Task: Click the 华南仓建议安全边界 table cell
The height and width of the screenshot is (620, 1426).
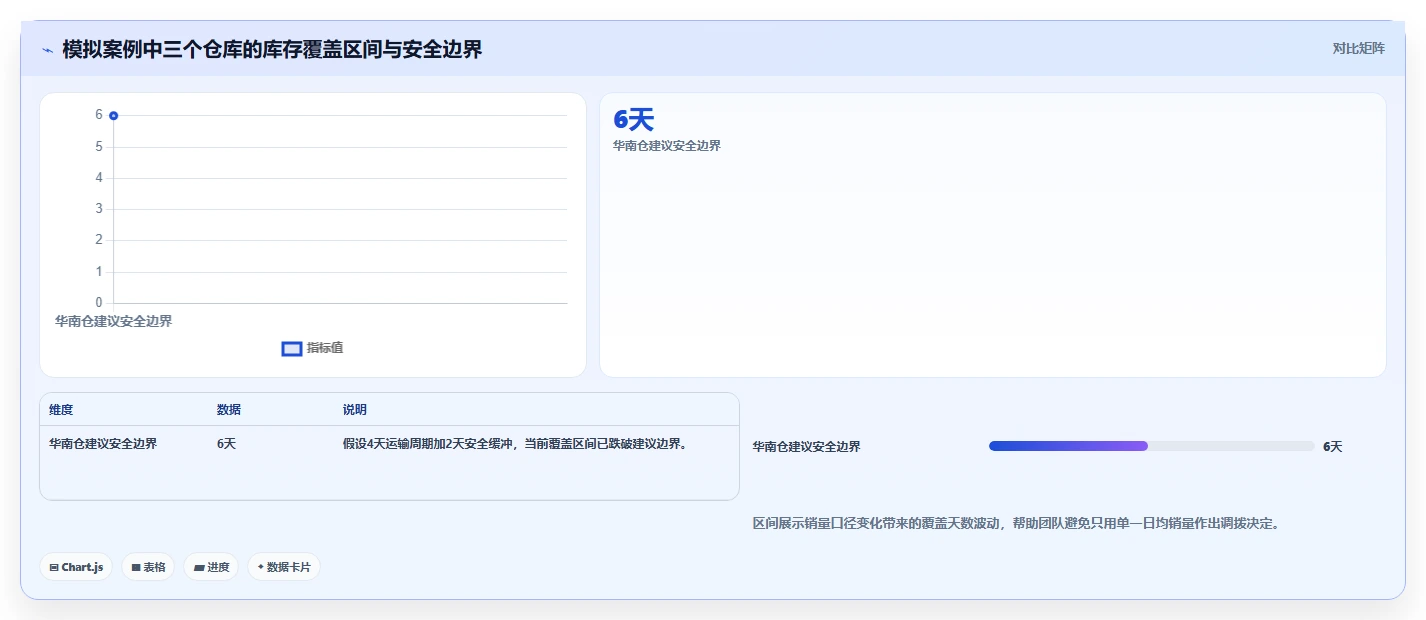Action: tap(103, 444)
